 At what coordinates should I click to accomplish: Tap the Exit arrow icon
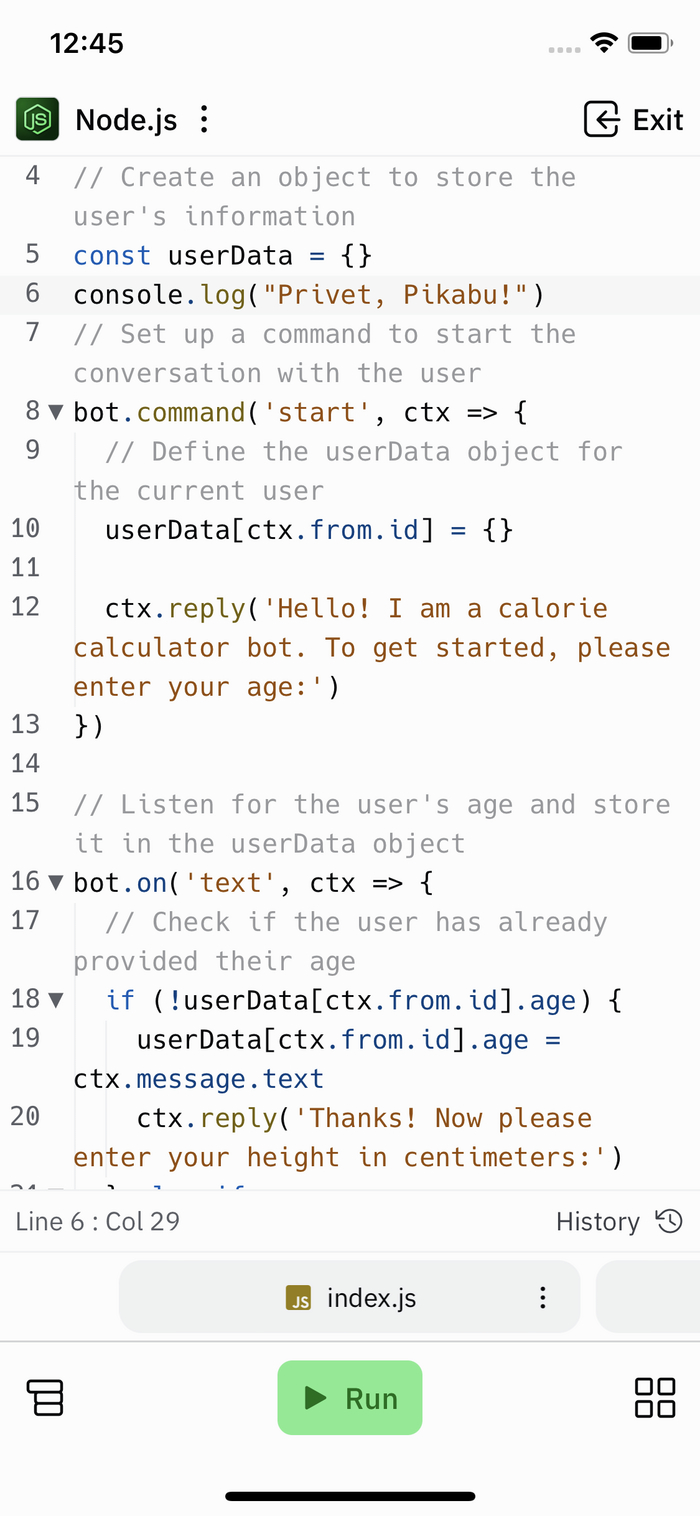602,120
